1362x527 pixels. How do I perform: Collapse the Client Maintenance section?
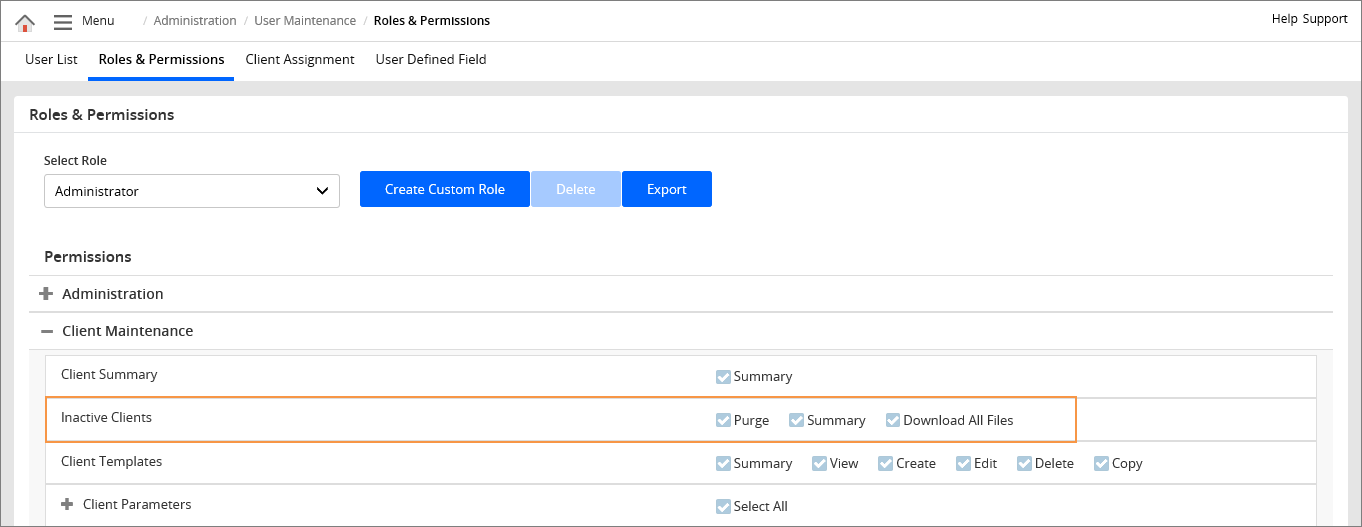click(x=46, y=331)
